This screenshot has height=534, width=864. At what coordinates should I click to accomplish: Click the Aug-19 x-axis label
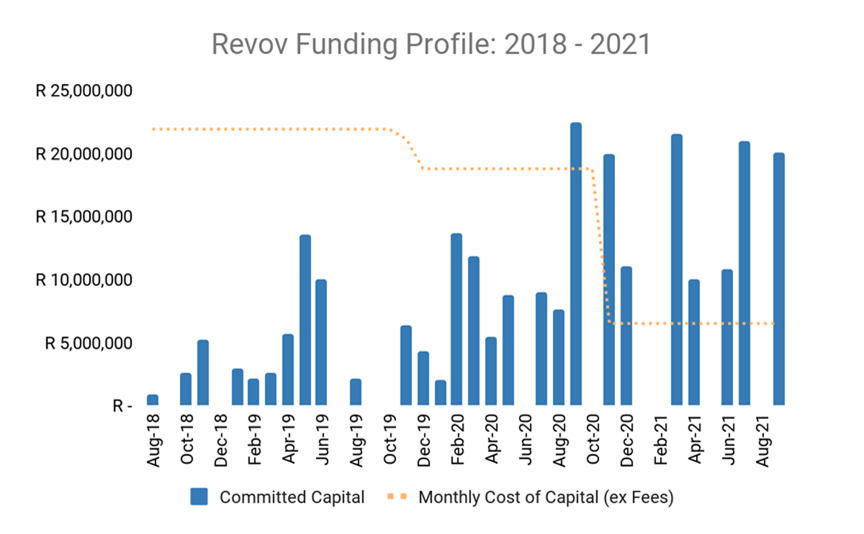coord(357,440)
